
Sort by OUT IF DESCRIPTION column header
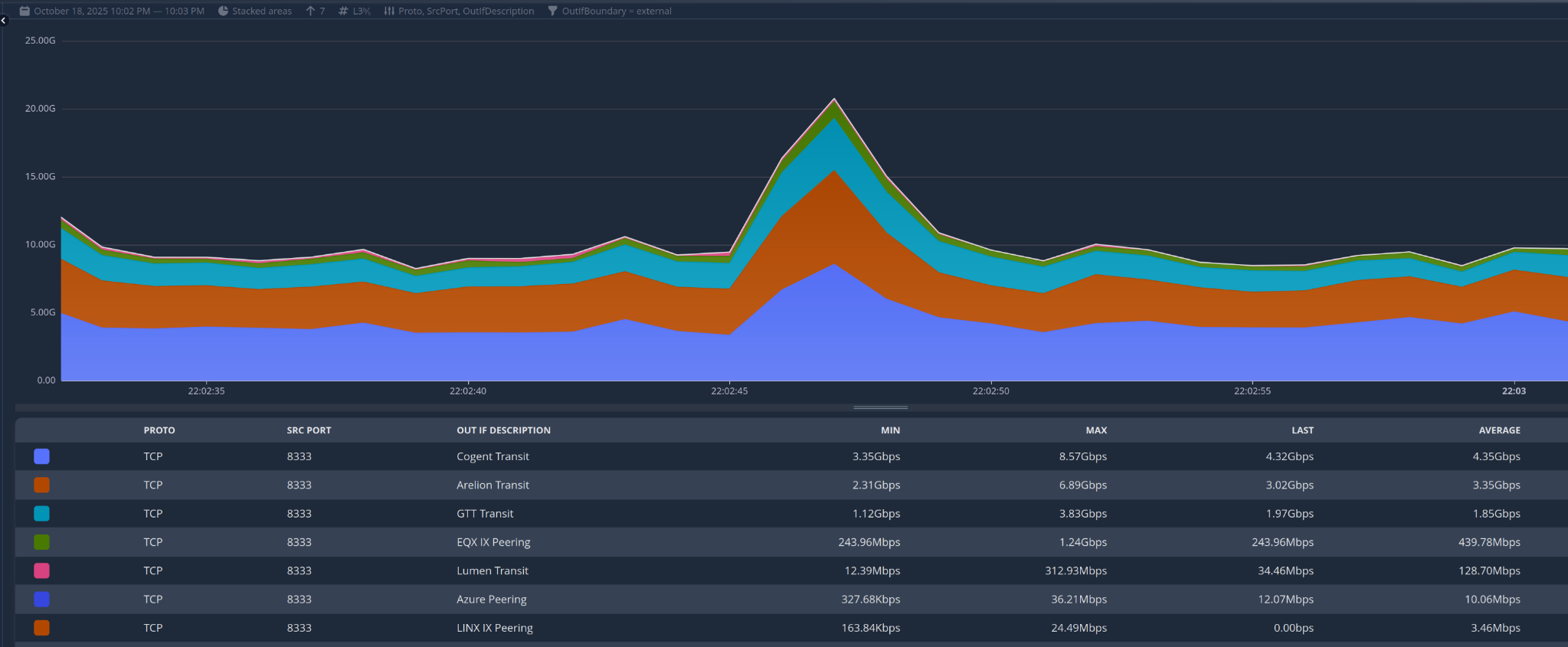503,430
